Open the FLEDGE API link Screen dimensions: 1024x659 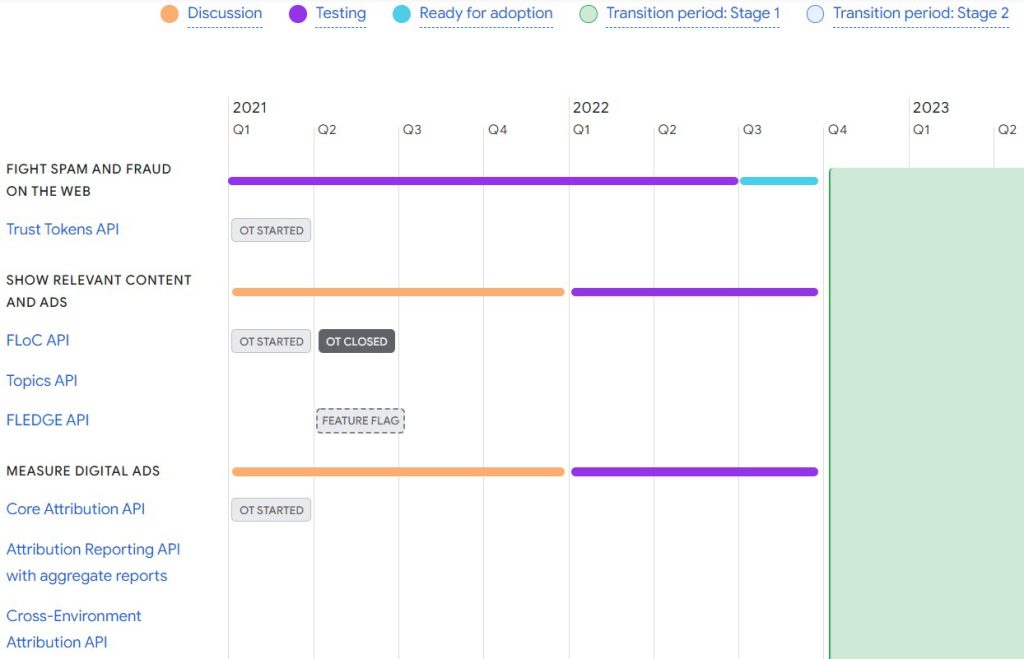[x=48, y=420]
